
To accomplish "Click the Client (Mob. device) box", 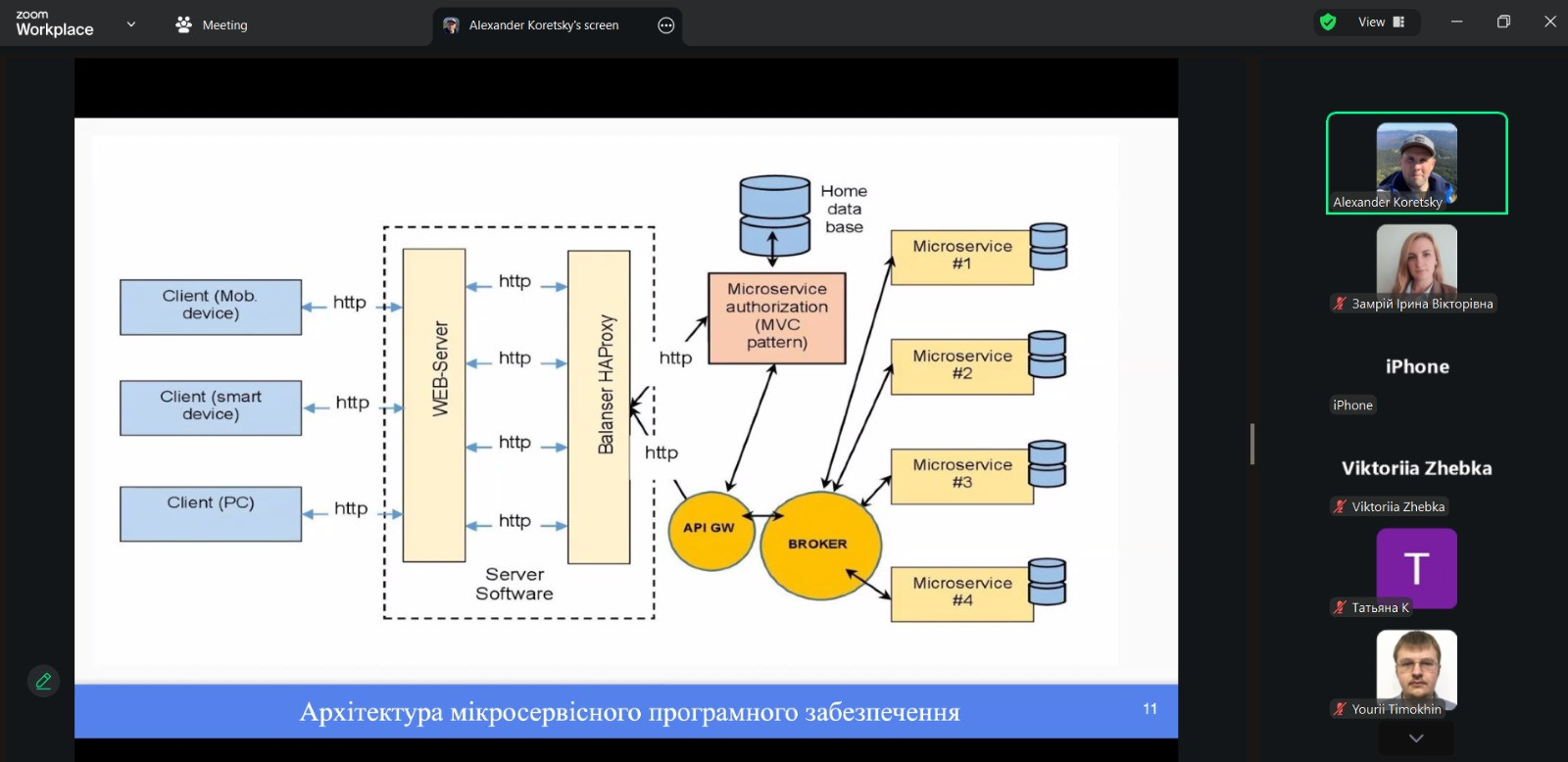I will tap(211, 307).
